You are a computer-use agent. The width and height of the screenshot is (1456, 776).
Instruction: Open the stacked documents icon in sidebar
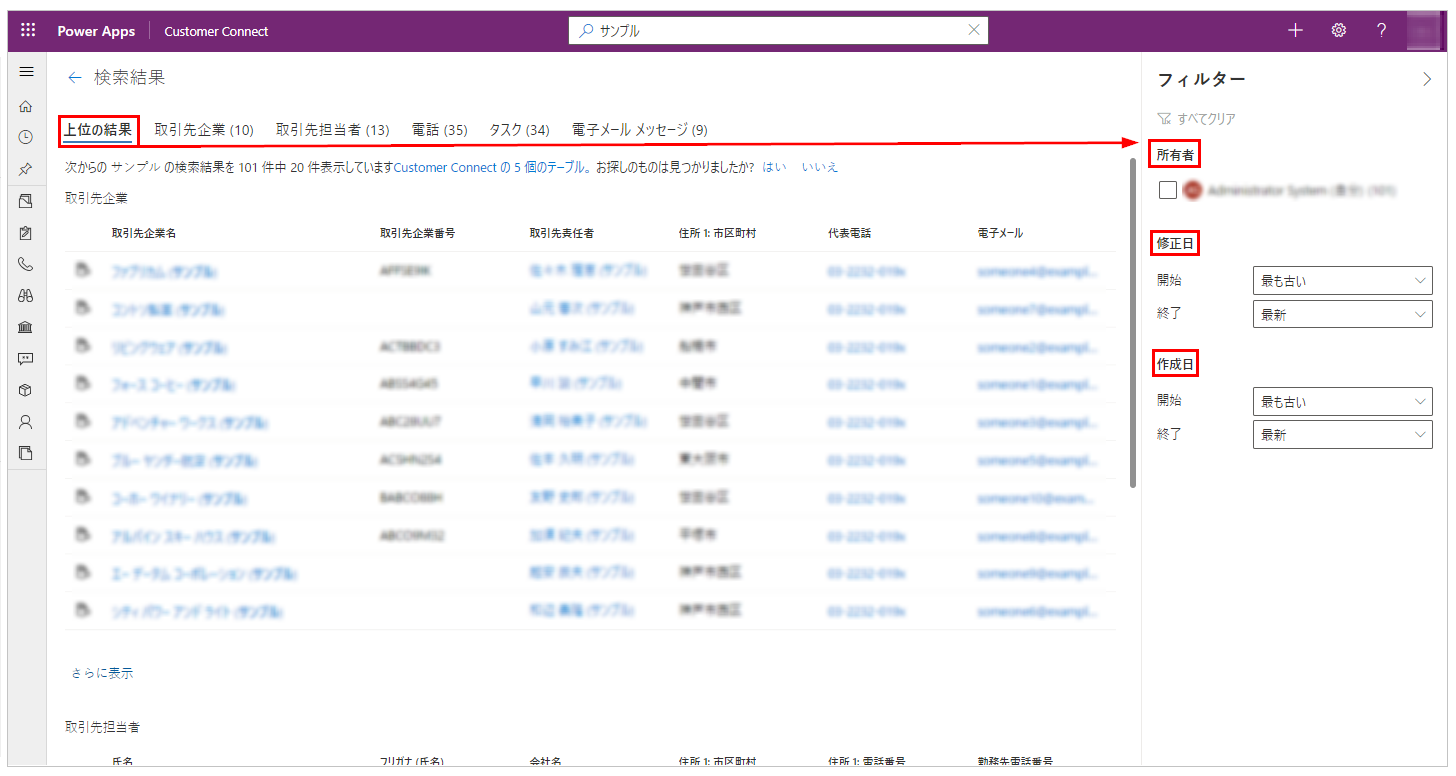[26, 453]
